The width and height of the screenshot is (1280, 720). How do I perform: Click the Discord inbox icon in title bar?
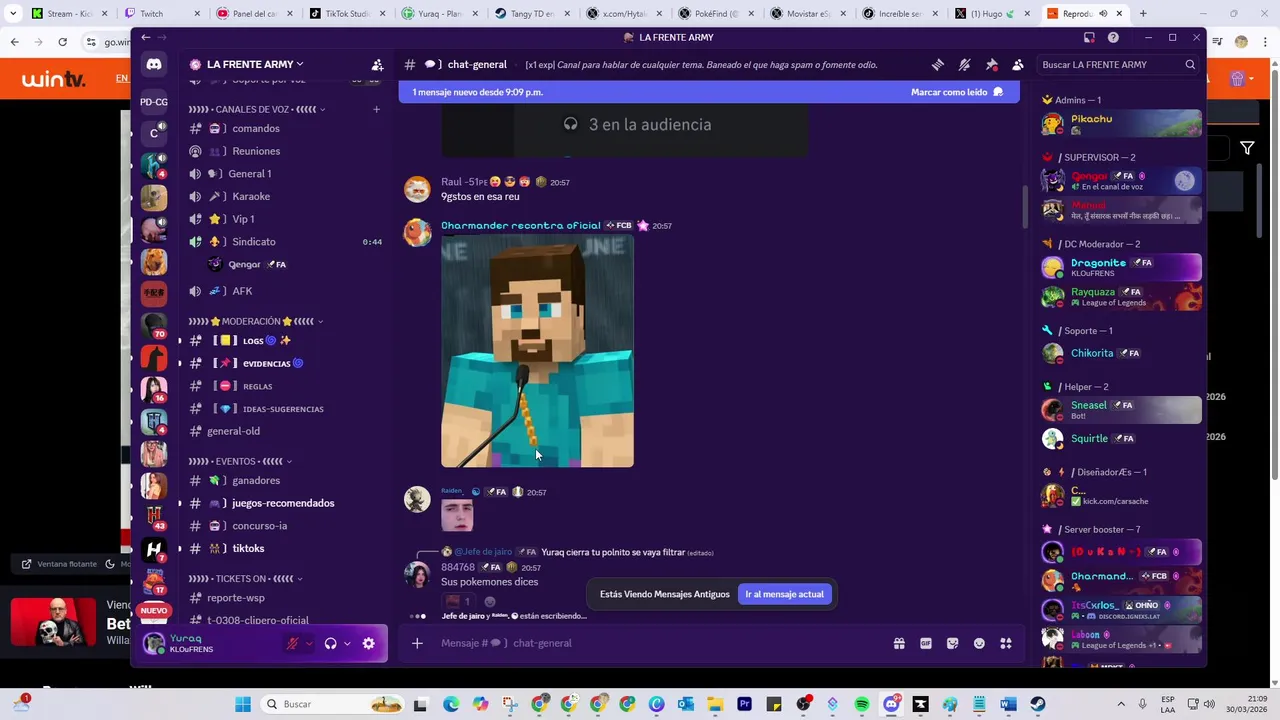tap(1089, 37)
